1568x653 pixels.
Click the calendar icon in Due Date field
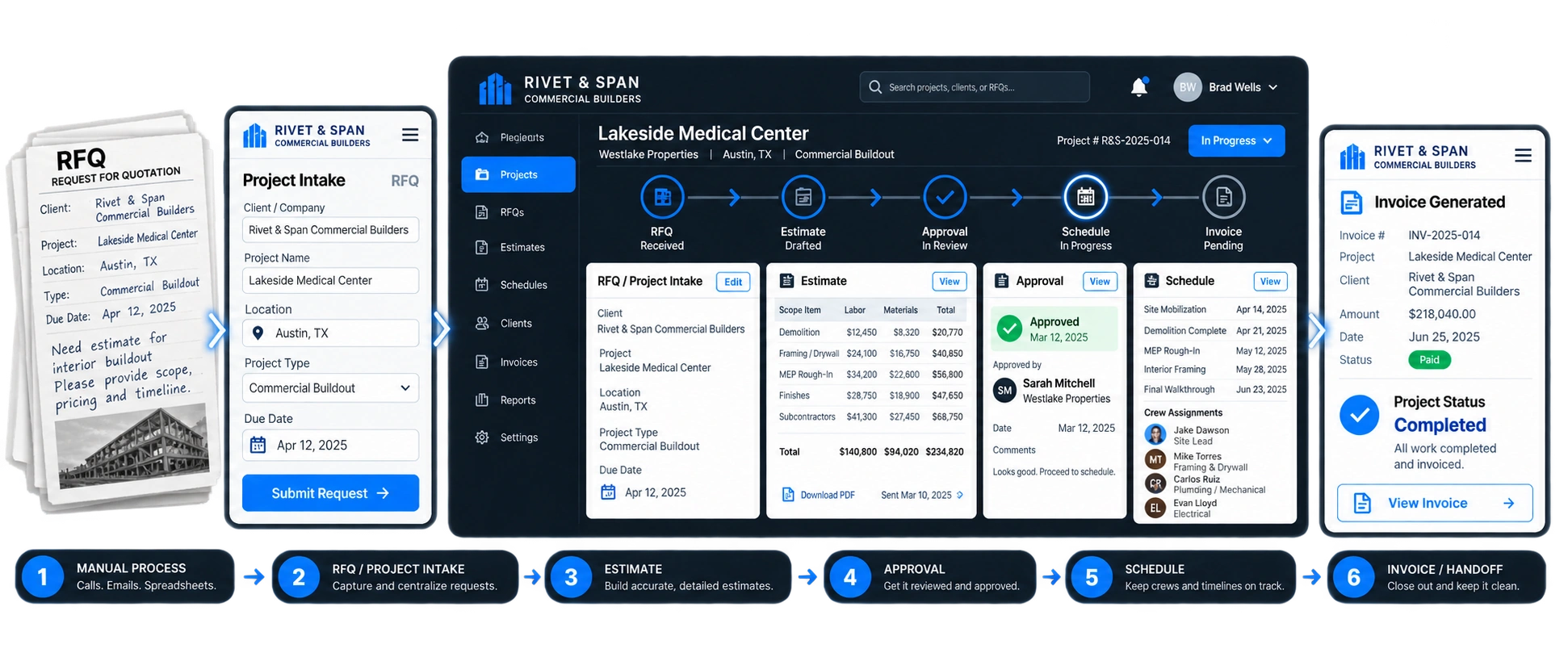click(x=258, y=445)
